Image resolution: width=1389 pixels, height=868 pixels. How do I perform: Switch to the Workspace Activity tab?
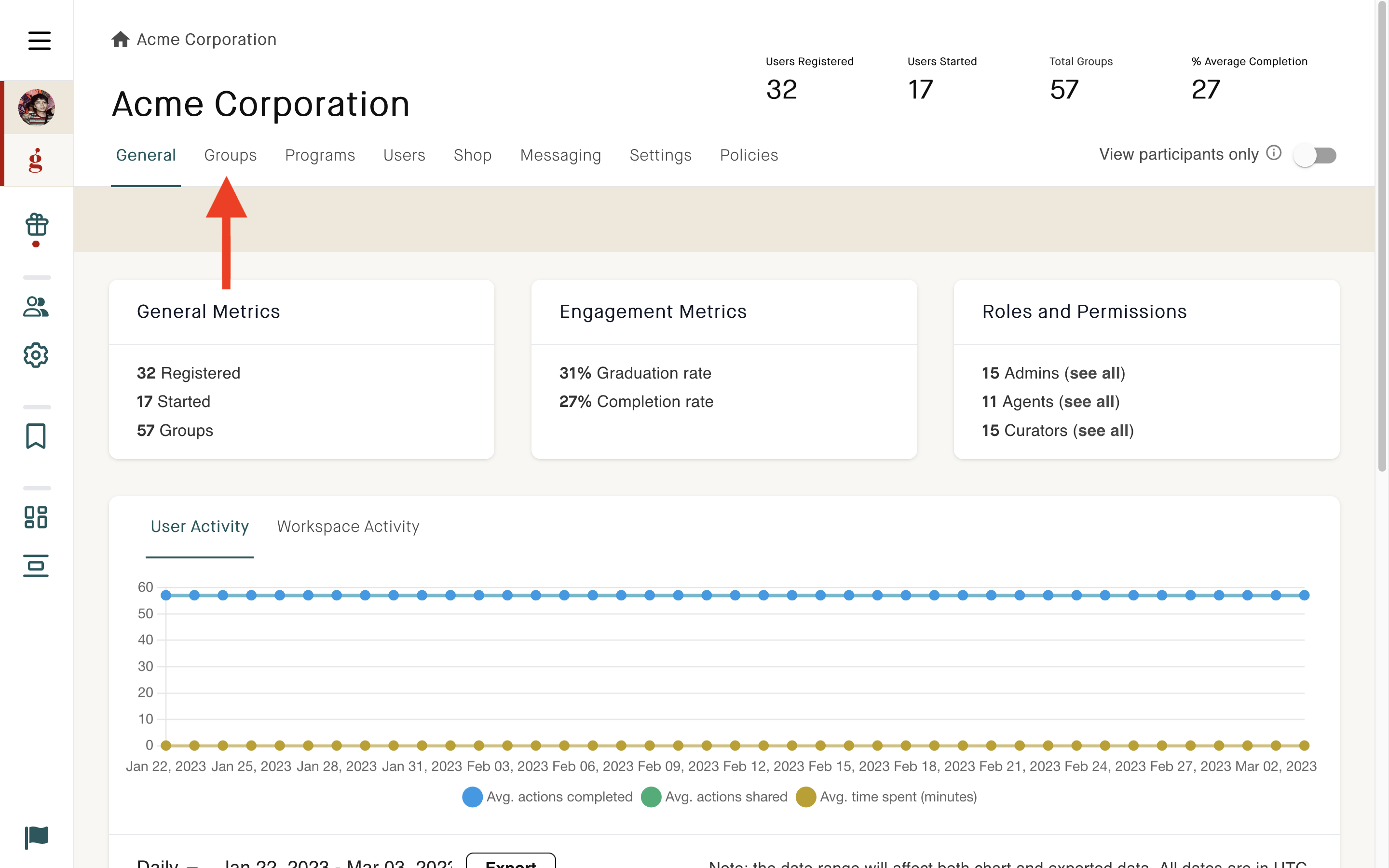[348, 527]
